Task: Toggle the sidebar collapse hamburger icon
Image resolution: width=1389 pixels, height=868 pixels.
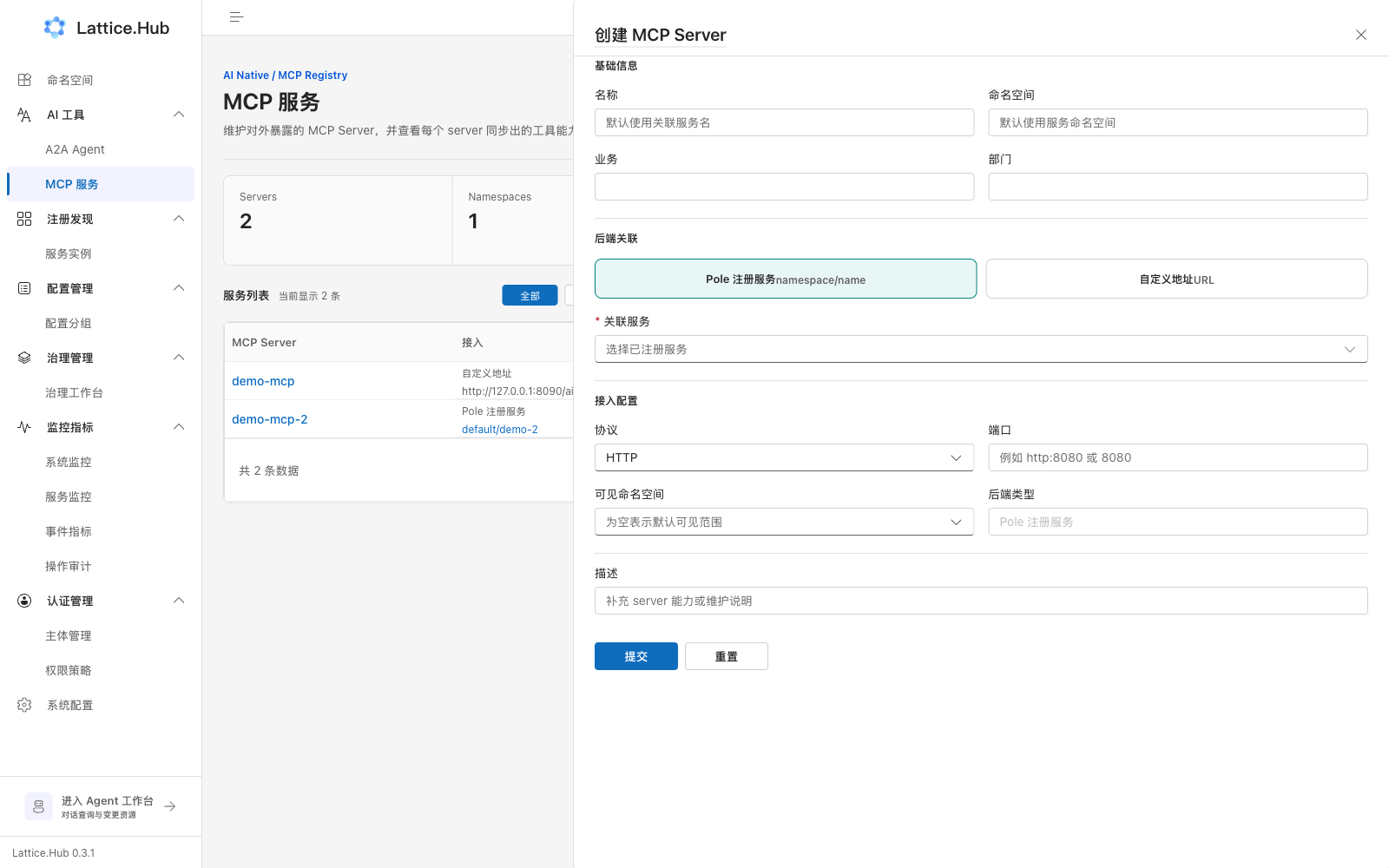Action: coord(236,17)
